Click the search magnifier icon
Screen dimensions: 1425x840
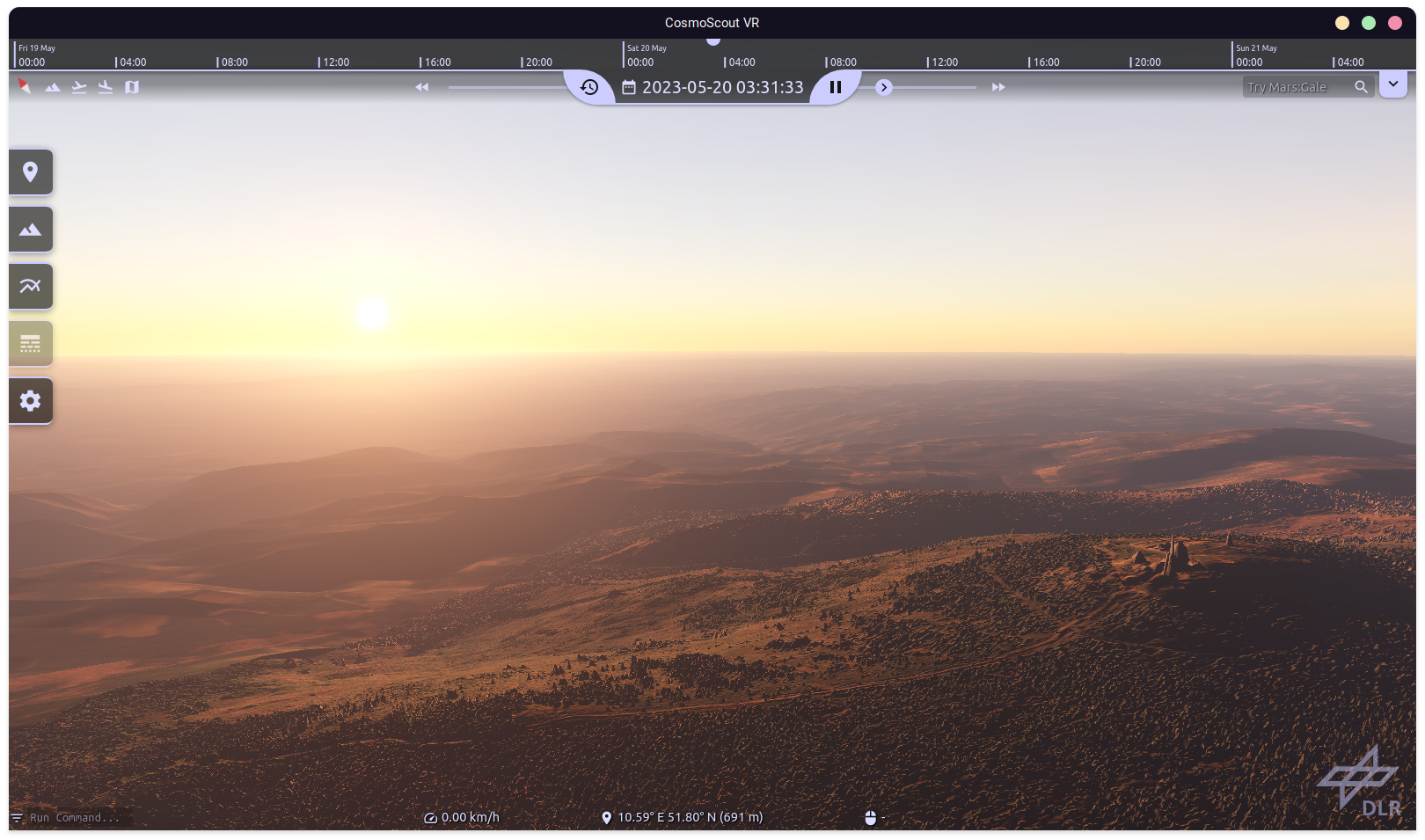[1361, 87]
